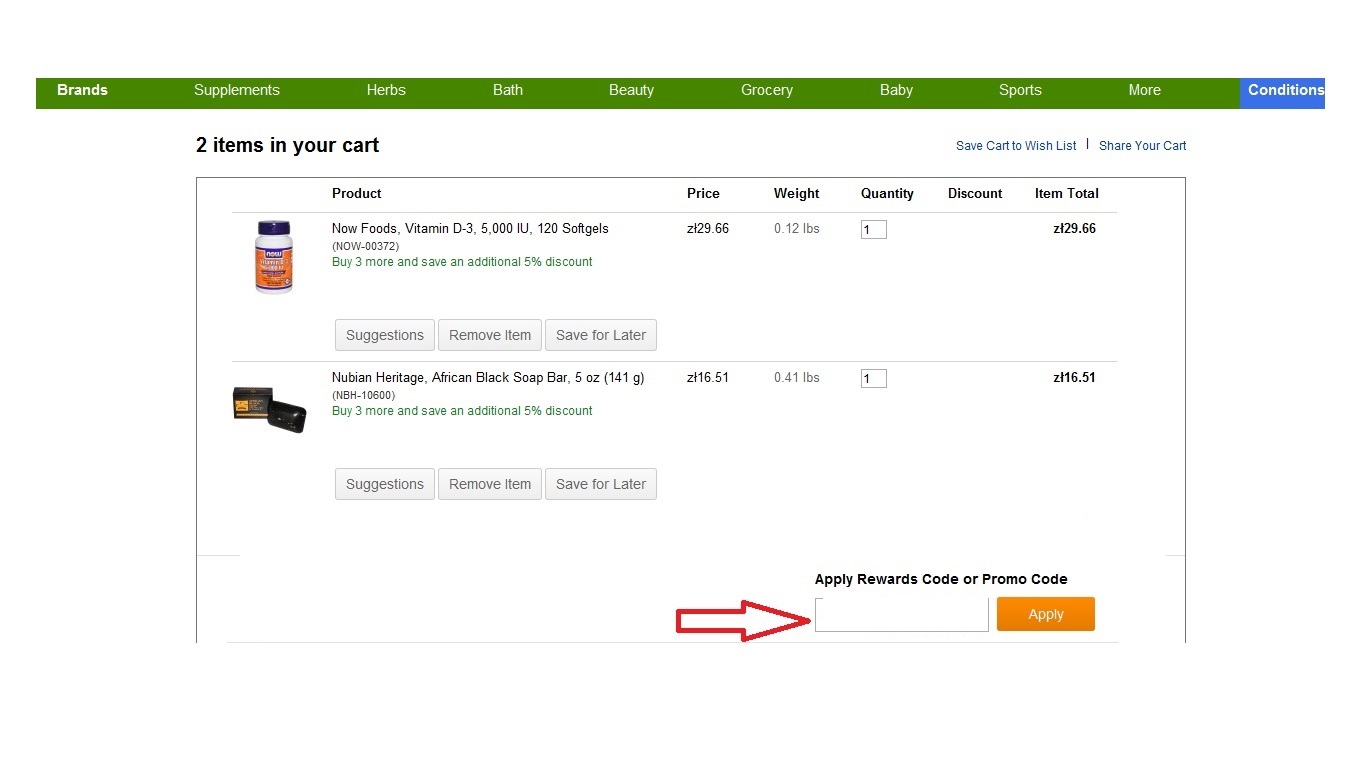Click the Vitamin D-3 quantity field
This screenshot has width=1366, height=768.
pos(873,230)
